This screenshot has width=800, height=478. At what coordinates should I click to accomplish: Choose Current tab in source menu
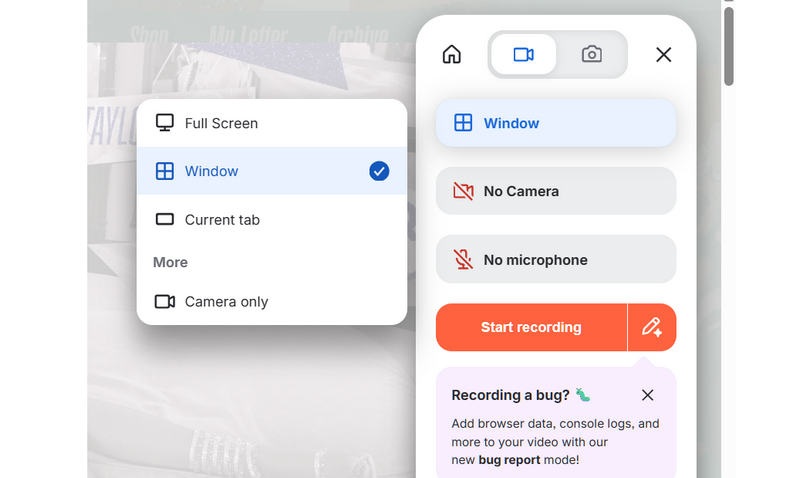(271, 219)
